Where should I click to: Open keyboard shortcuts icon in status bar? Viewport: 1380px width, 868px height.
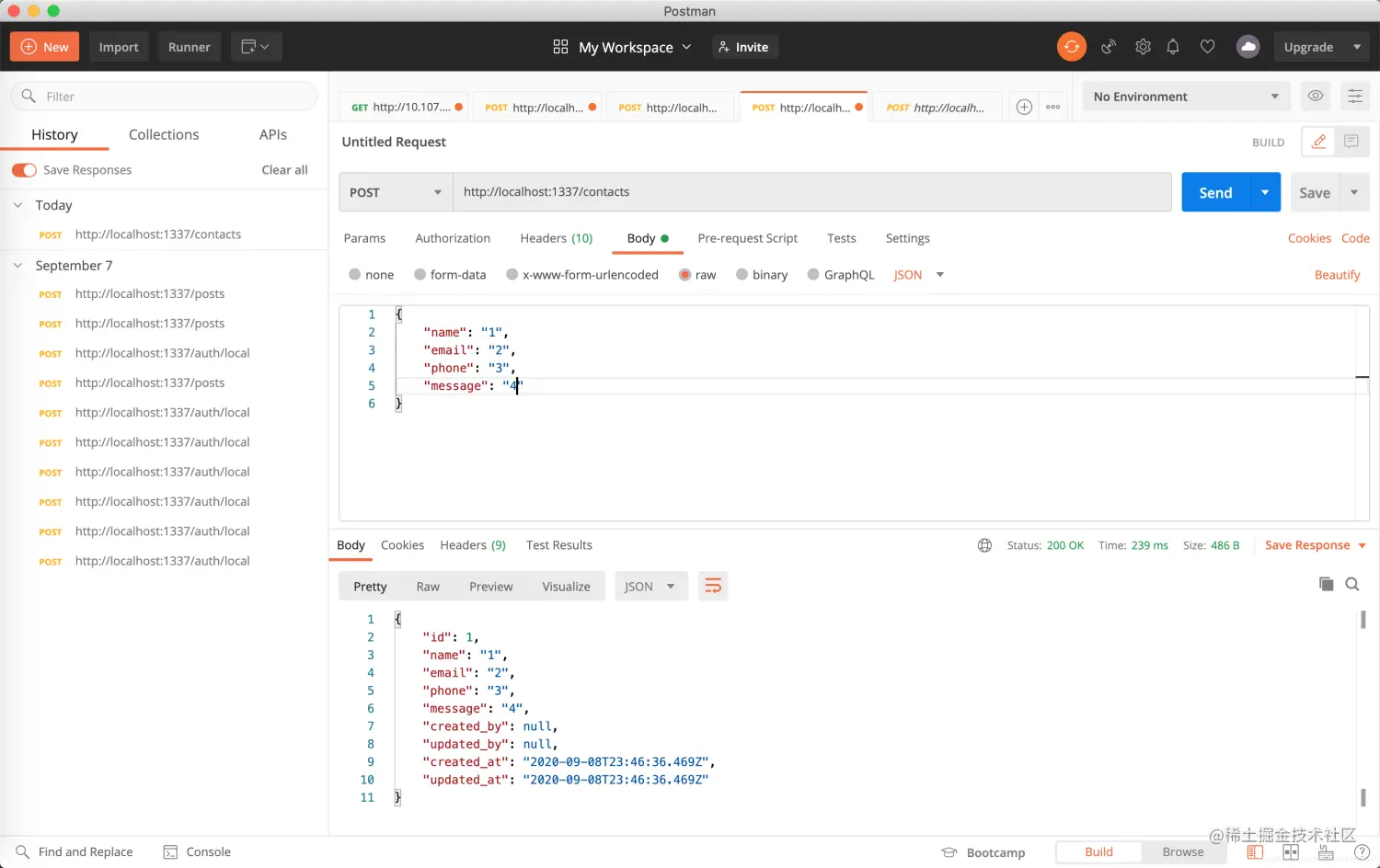point(1326,852)
